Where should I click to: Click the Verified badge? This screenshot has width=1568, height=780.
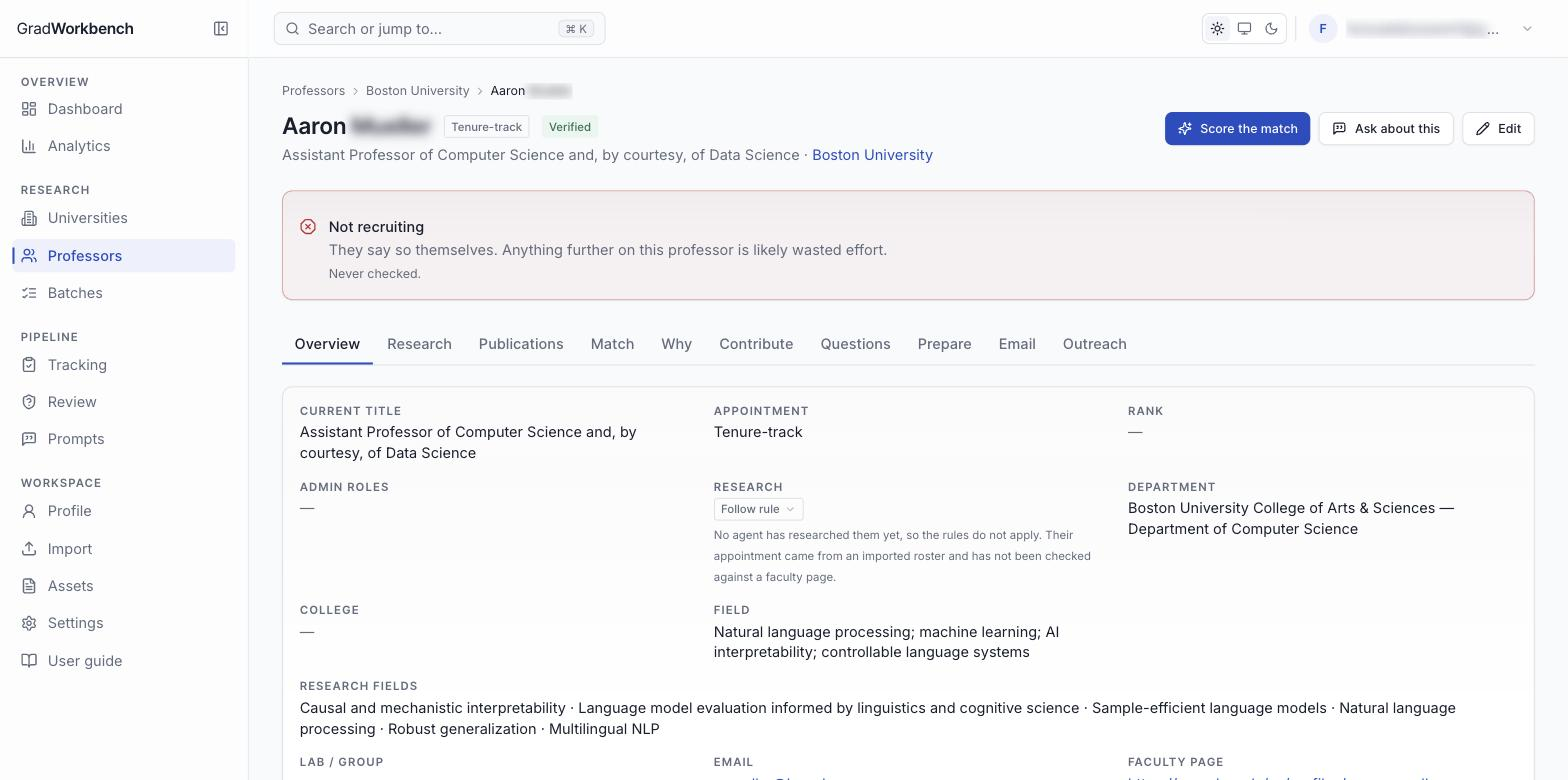coord(570,127)
